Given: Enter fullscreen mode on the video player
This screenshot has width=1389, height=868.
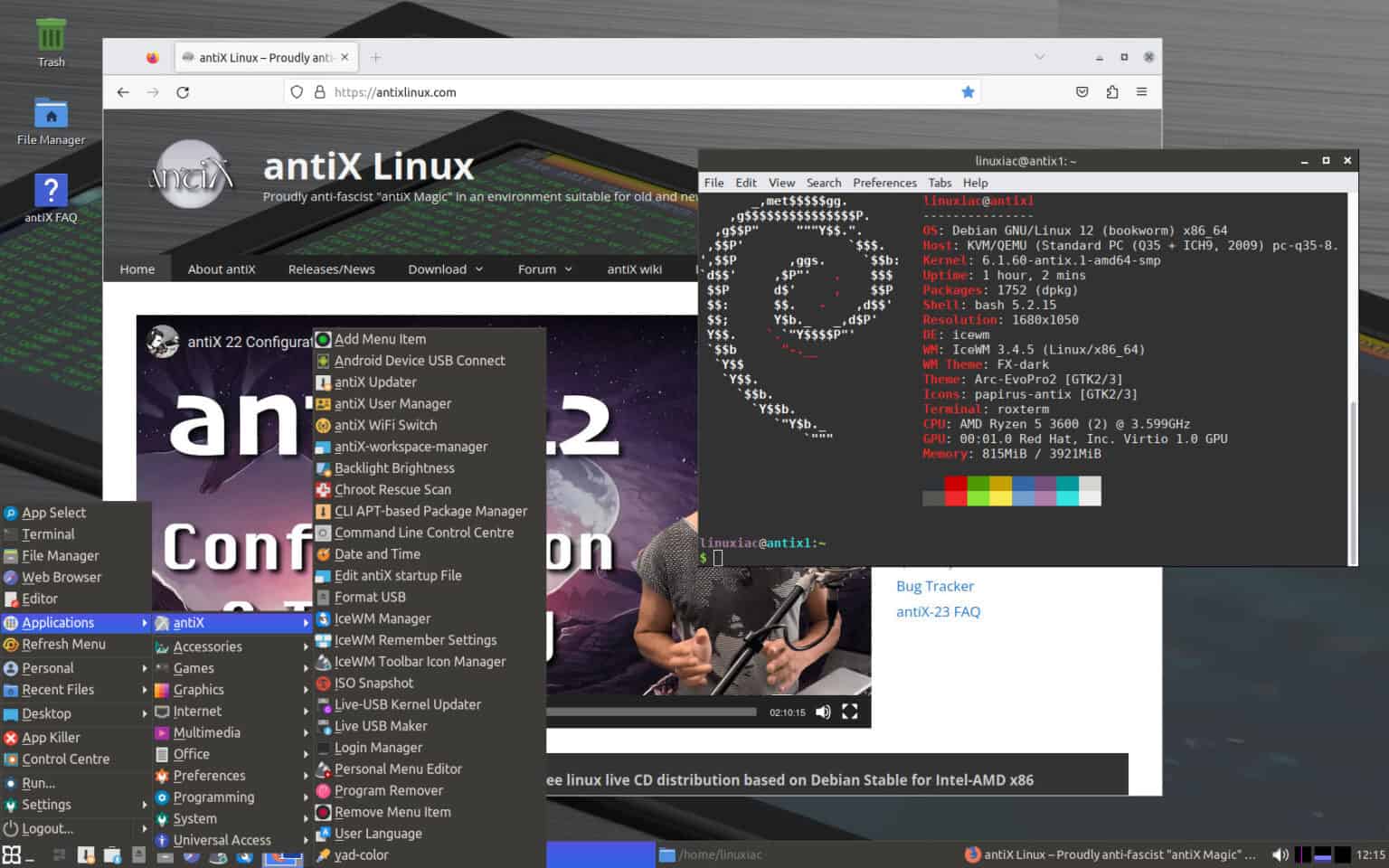Looking at the screenshot, I should [x=849, y=712].
